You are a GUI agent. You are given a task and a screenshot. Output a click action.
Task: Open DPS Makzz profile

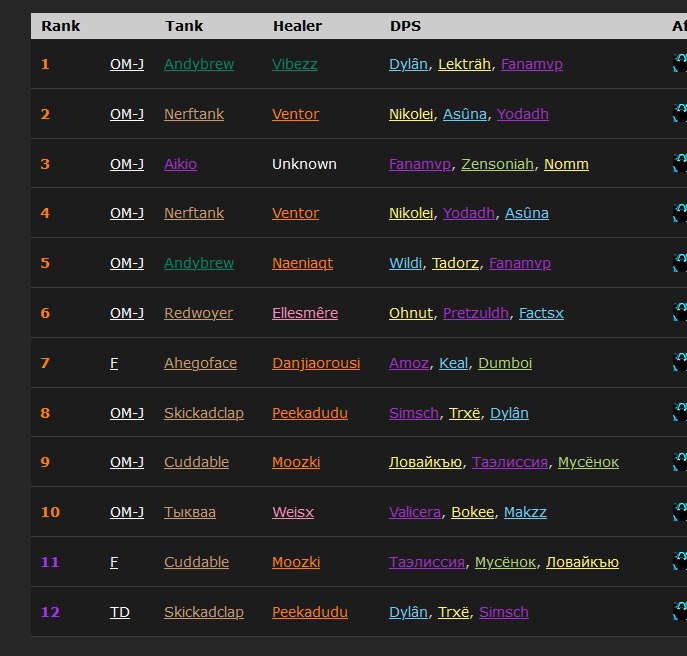(x=525, y=512)
